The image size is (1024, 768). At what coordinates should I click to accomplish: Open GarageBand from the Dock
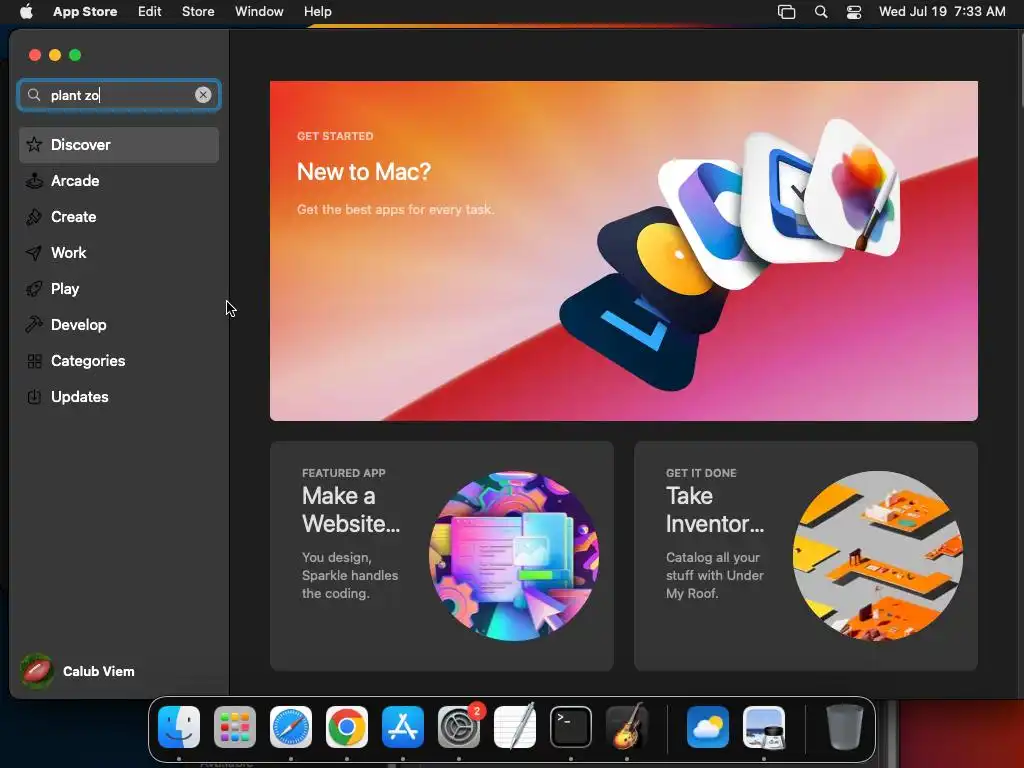pyautogui.click(x=627, y=727)
